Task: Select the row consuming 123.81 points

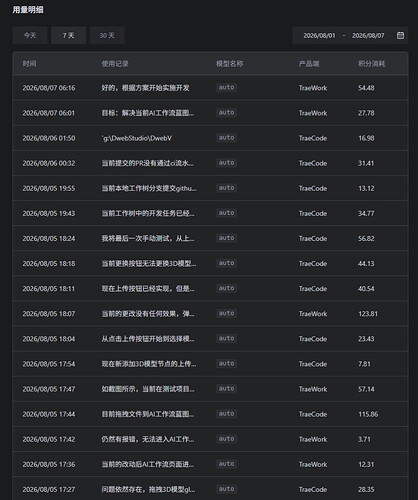Action: click(x=210, y=314)
